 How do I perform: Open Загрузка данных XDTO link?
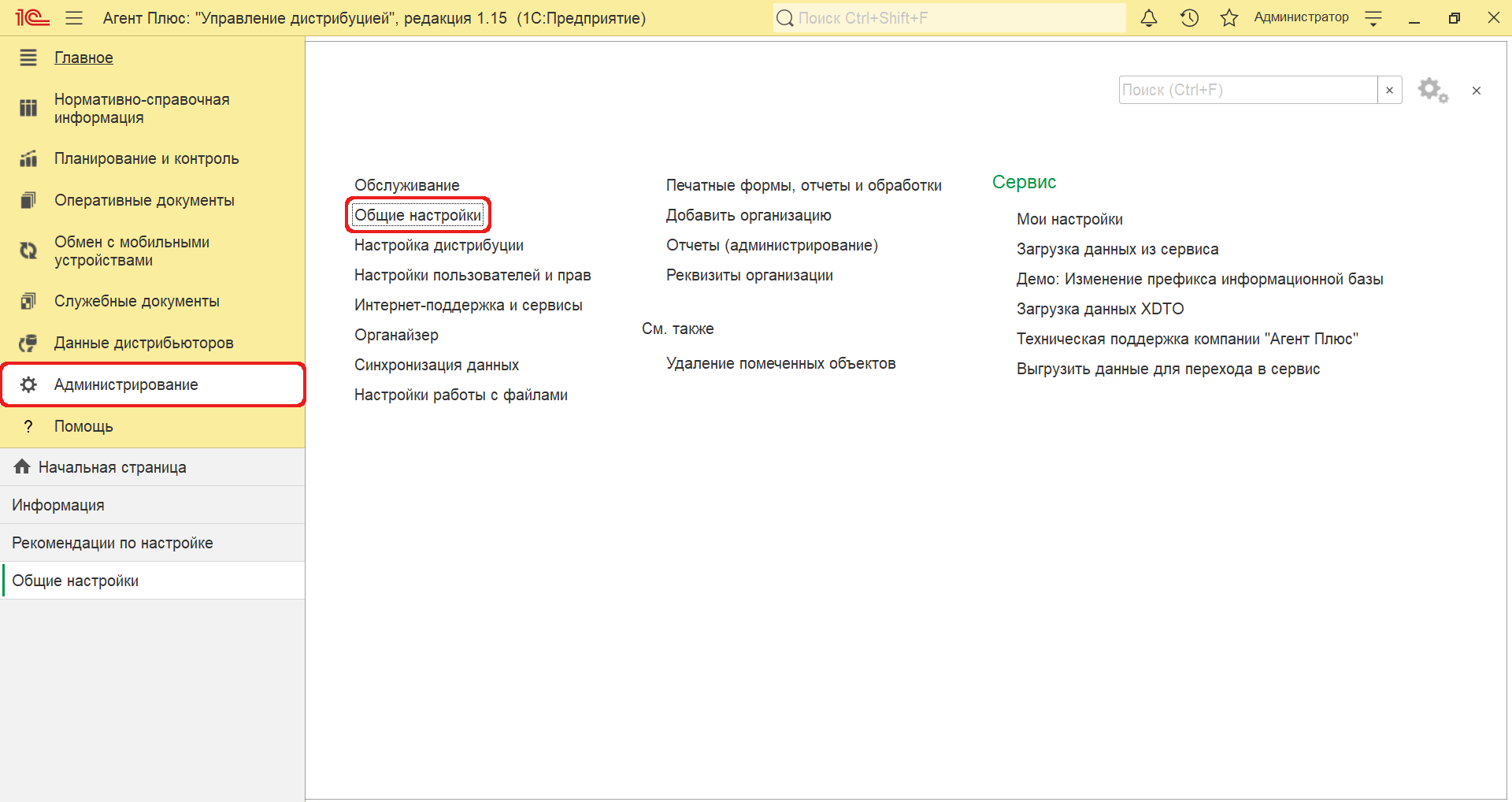tap(1100, 309)
